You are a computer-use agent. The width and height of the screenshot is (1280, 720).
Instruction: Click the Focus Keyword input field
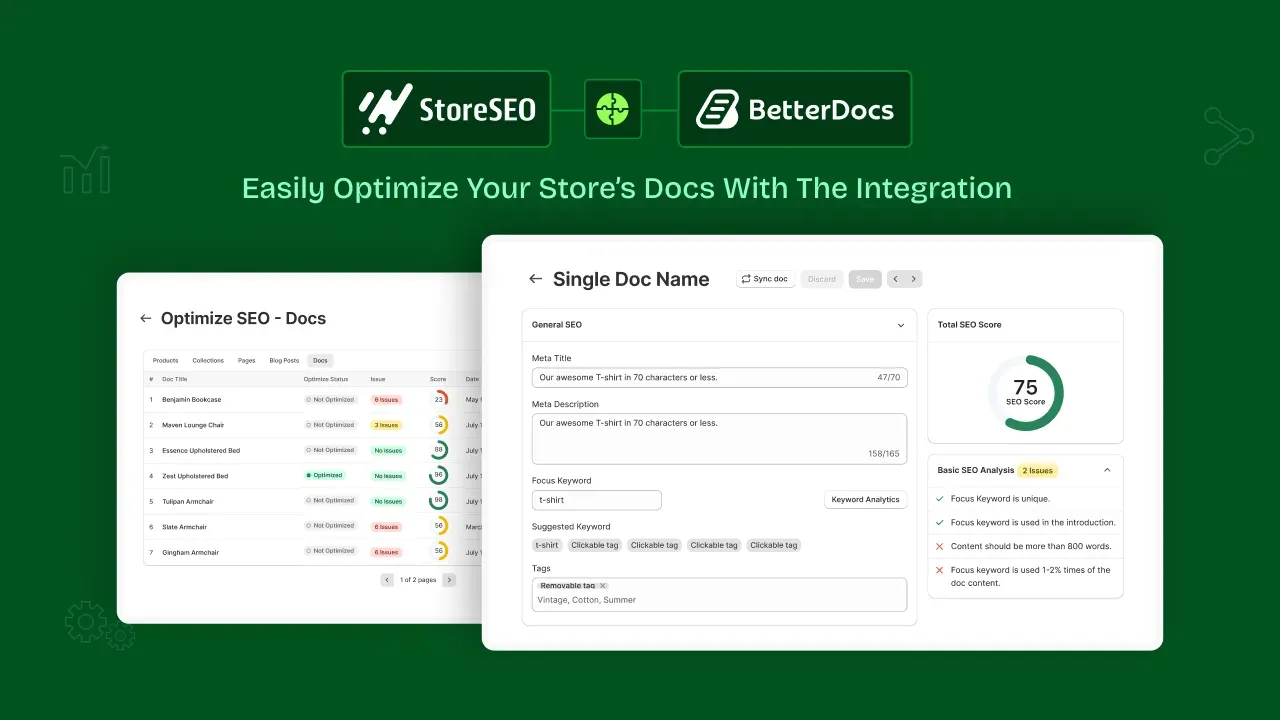[597, 500]
